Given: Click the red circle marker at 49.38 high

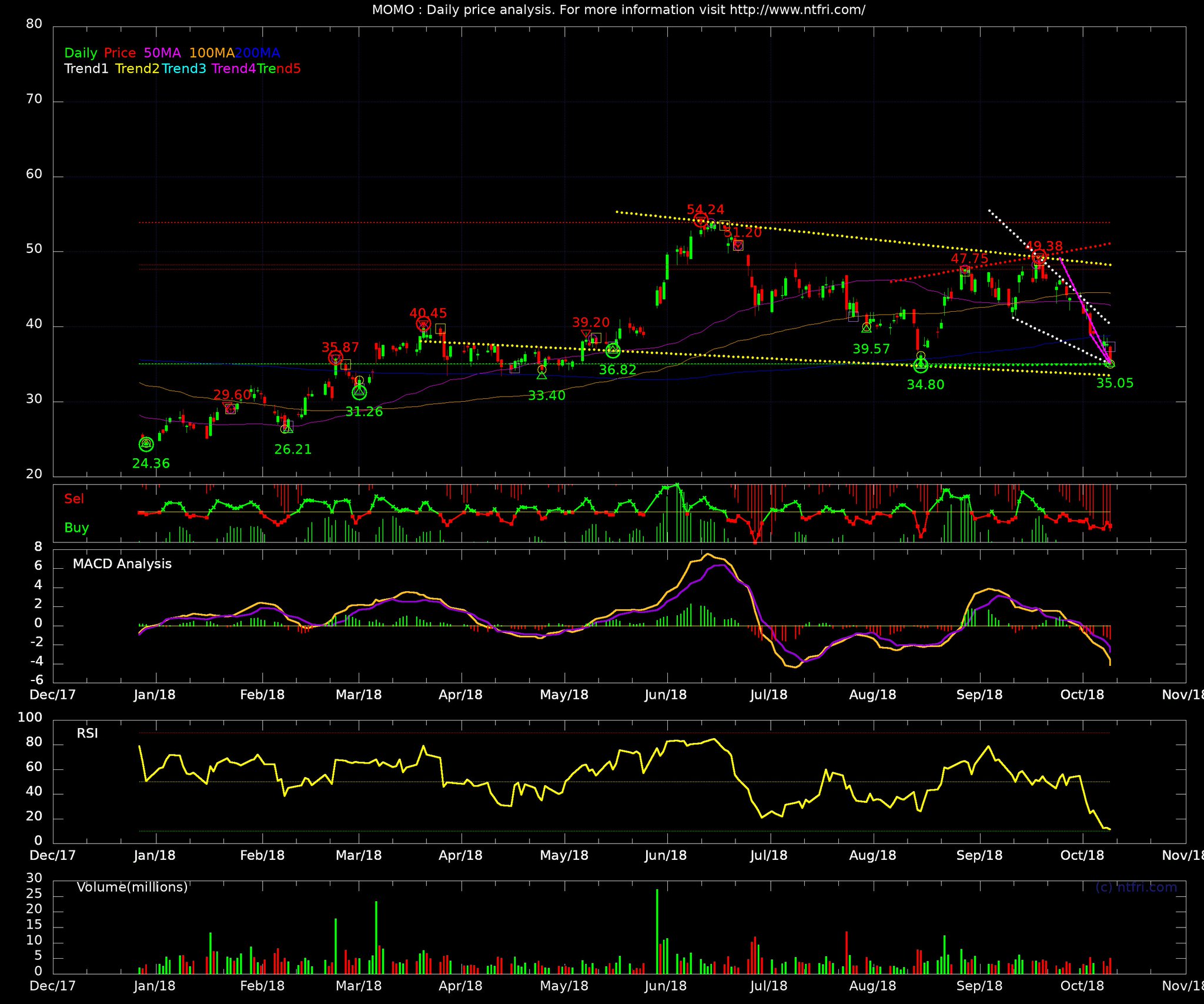Looking at the screenshot, I should (x=1039, y=257).
